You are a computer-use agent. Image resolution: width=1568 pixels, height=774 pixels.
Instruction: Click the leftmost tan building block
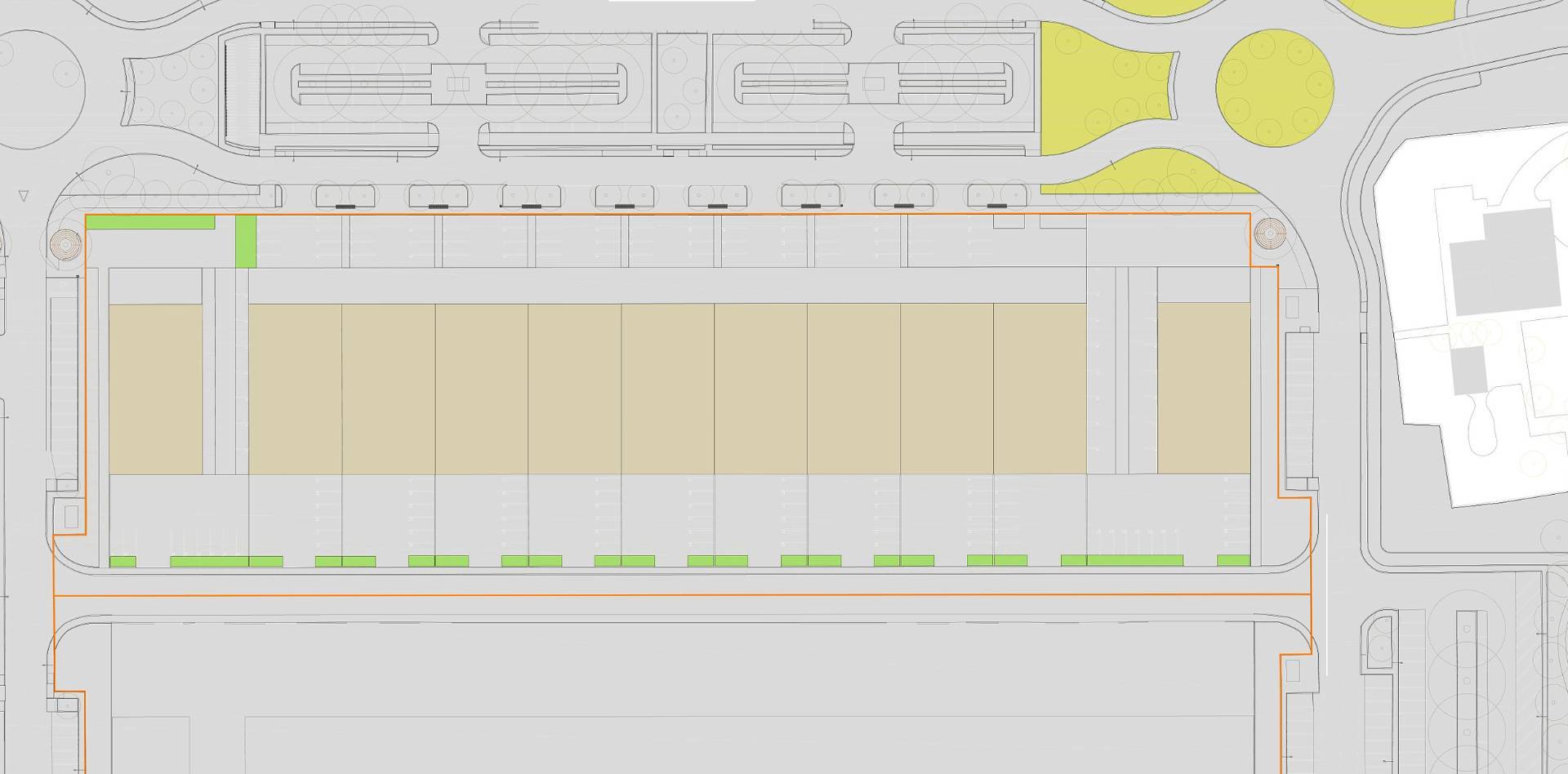pyautogui.click(x=155, y=389)
